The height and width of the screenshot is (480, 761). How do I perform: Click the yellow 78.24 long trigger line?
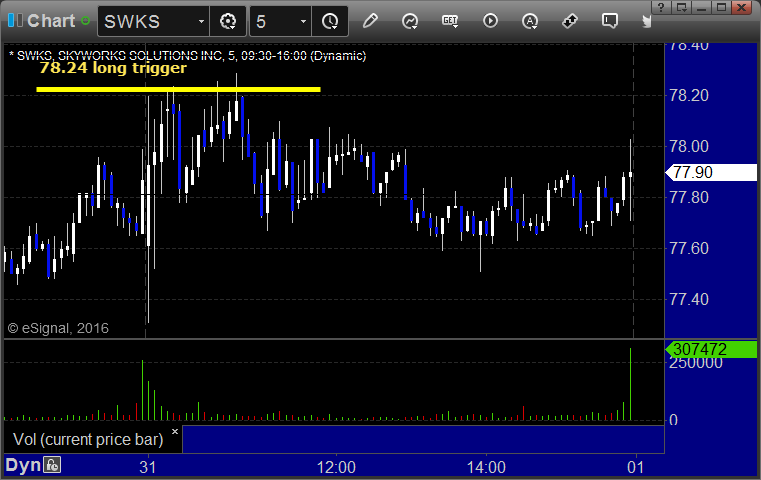178,89
